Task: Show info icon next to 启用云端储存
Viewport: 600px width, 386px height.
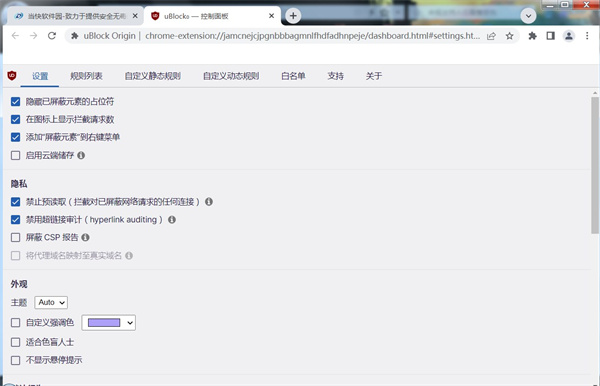Action: click(81, 155)
